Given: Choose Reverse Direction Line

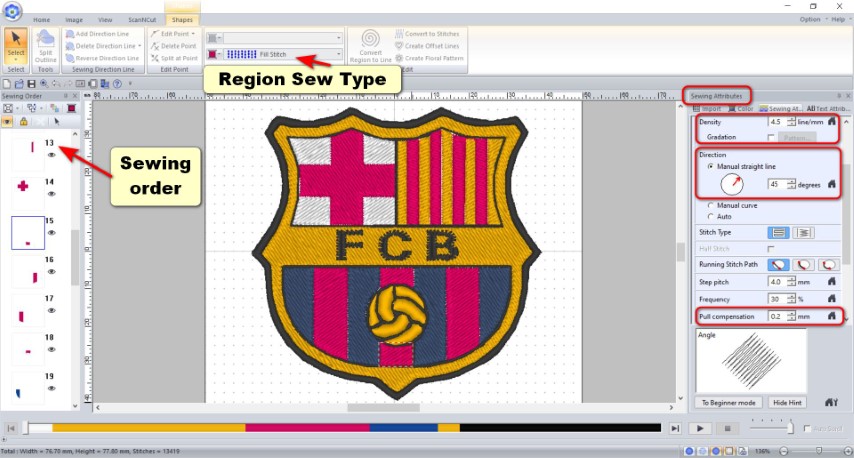Looking at the screenshot, I should pyautogui.click(x=102, y=58).
